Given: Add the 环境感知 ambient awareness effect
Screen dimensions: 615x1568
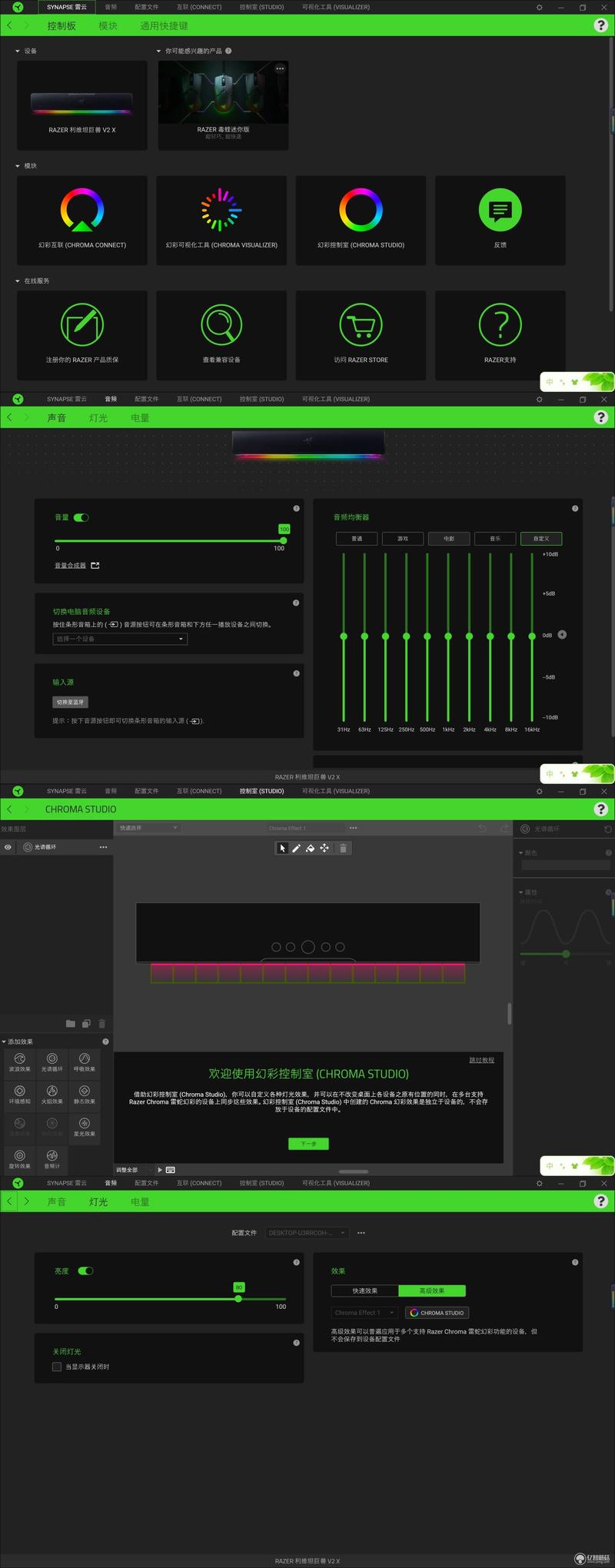Looking at the screenshot, I should click(20, 1095).
